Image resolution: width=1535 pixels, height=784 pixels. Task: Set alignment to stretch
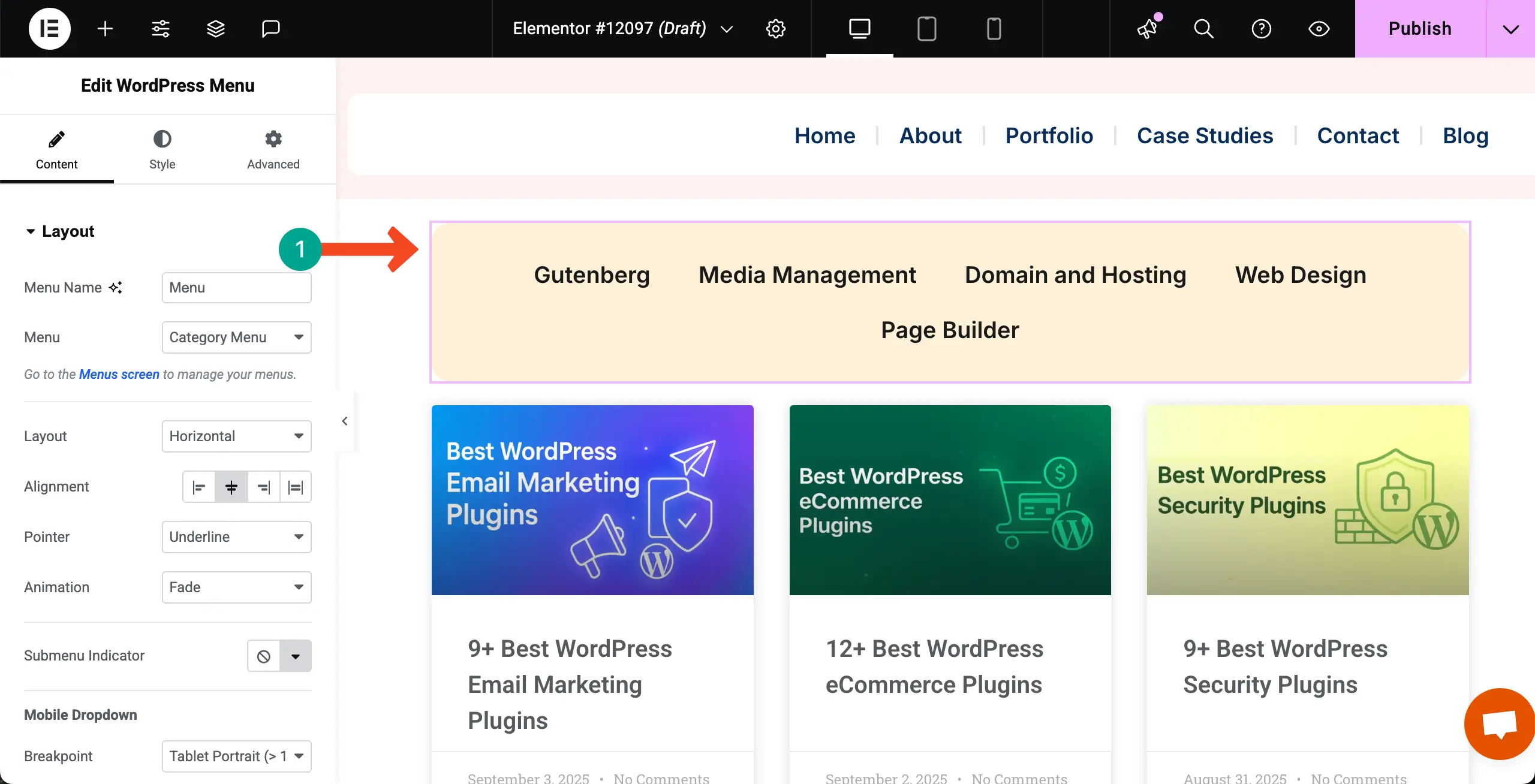point(296,487)
